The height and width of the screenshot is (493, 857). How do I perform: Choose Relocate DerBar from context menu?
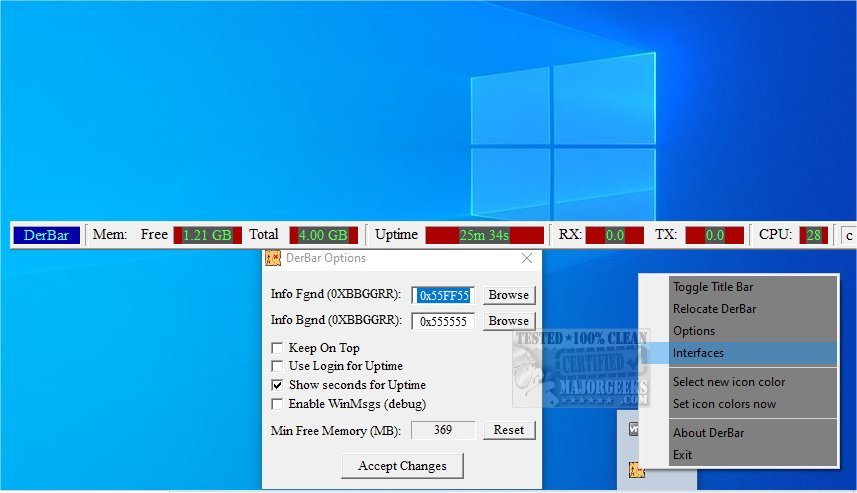point(753,309)
